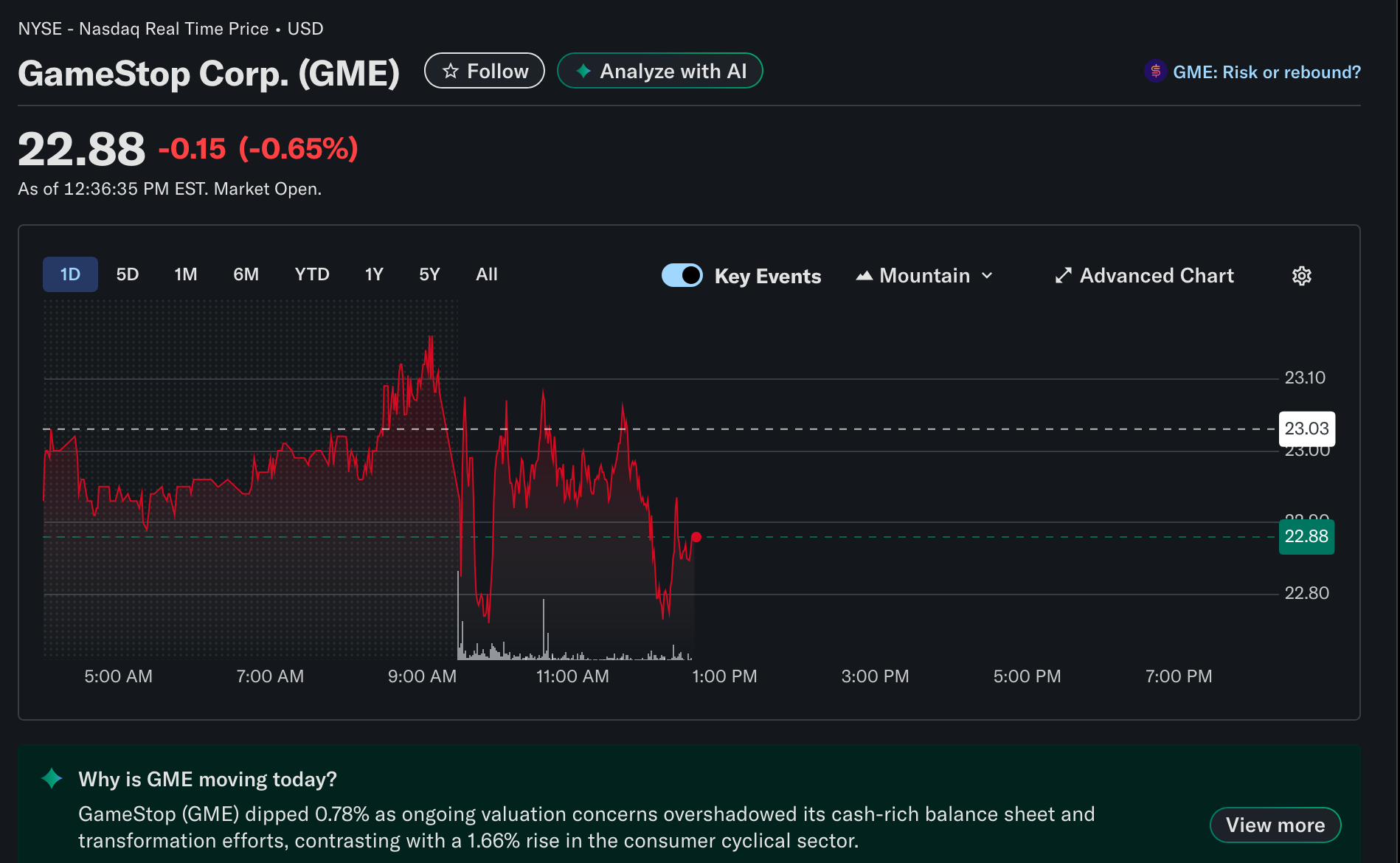
Task: Click the 5:00 AM time axis label
Action: (118, 676)
